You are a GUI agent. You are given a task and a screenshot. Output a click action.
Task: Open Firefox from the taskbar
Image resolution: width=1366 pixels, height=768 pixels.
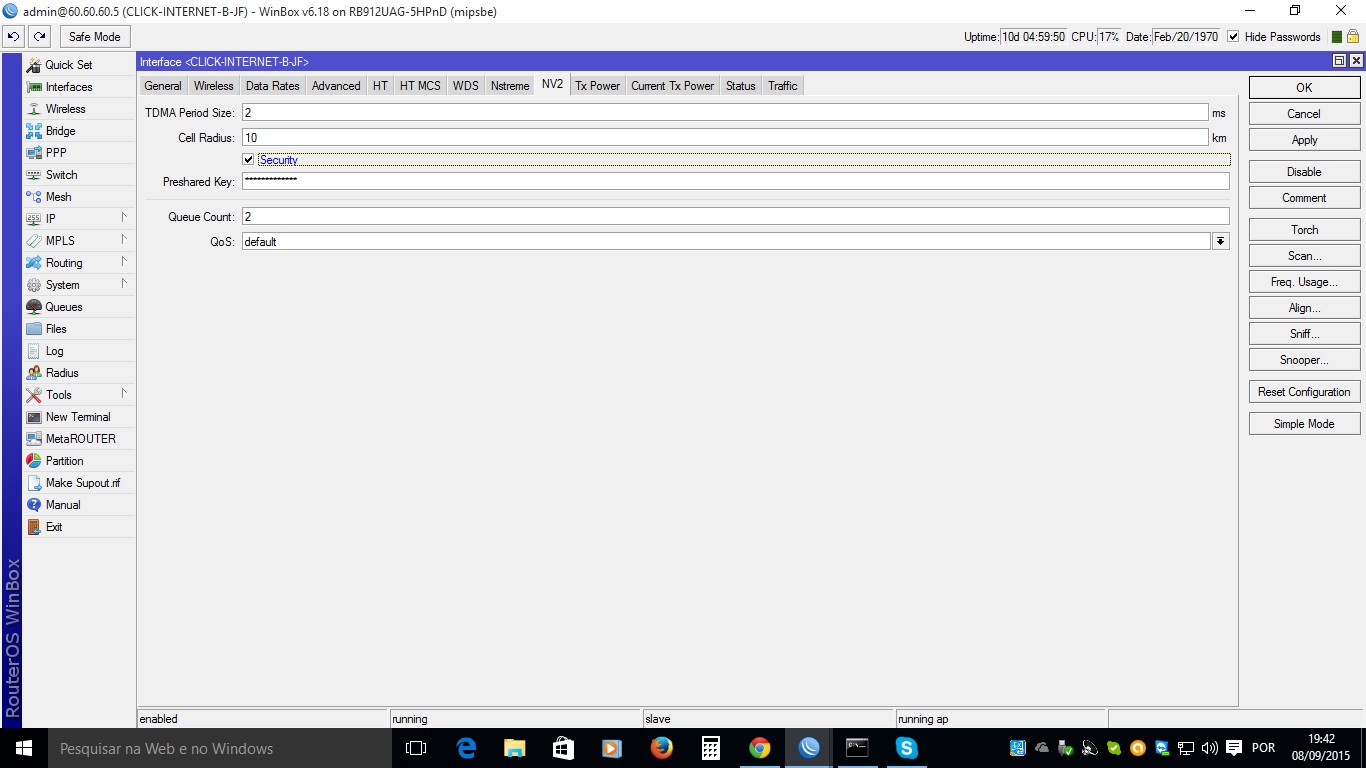(661, 748)
